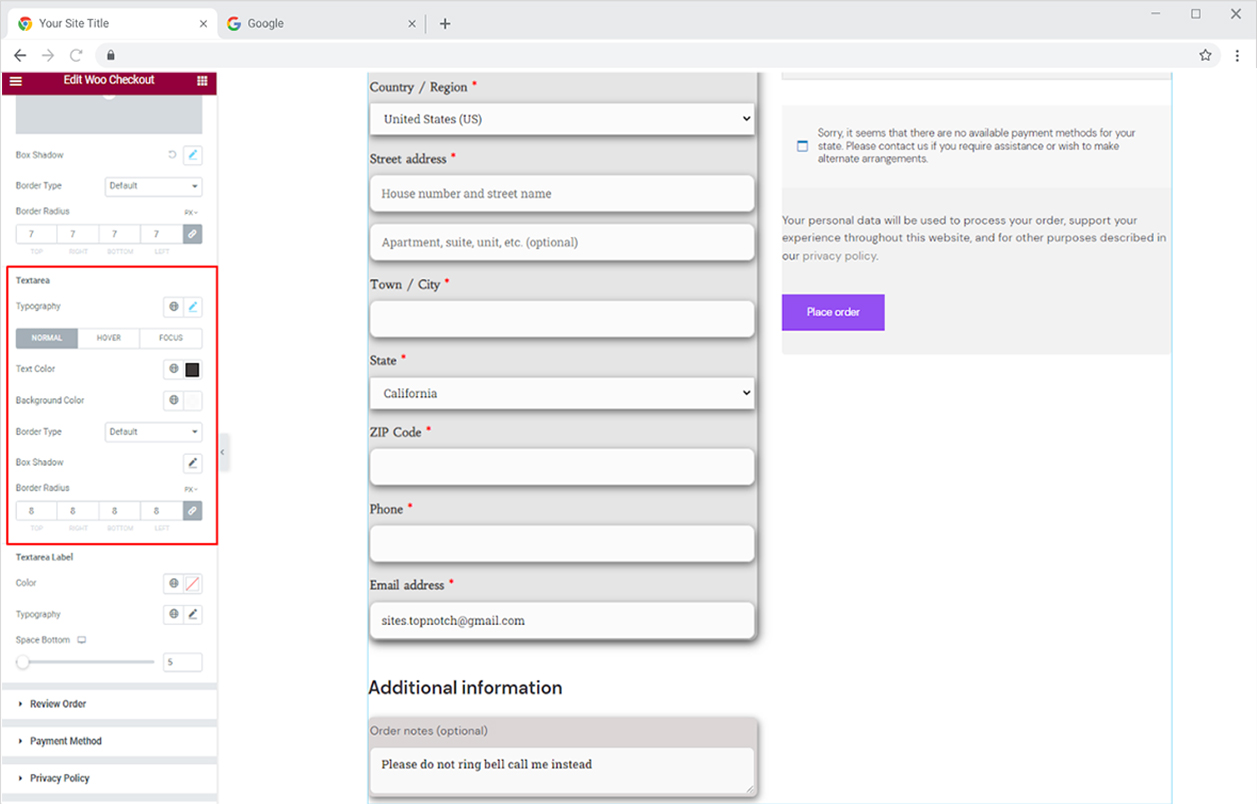The width and height of the screenshot is (1257, 804).
Task: Click the Place order button
Action: coord(833,312)
